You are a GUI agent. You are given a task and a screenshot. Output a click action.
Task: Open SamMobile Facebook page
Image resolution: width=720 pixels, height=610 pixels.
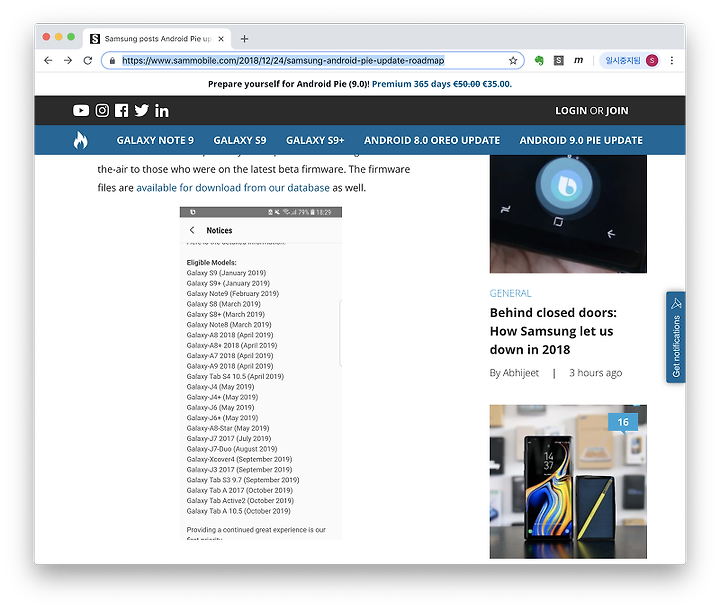(122, 110)
